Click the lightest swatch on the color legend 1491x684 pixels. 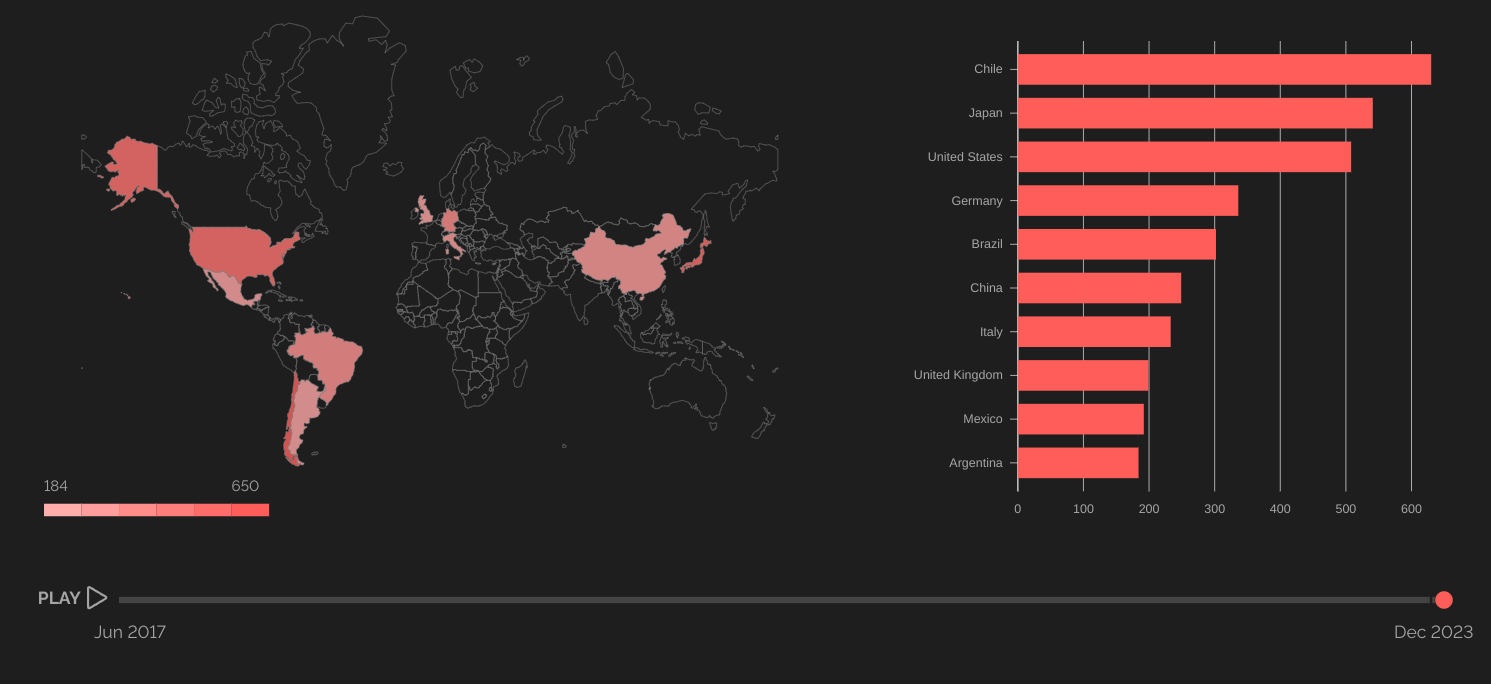click(63, 510)
